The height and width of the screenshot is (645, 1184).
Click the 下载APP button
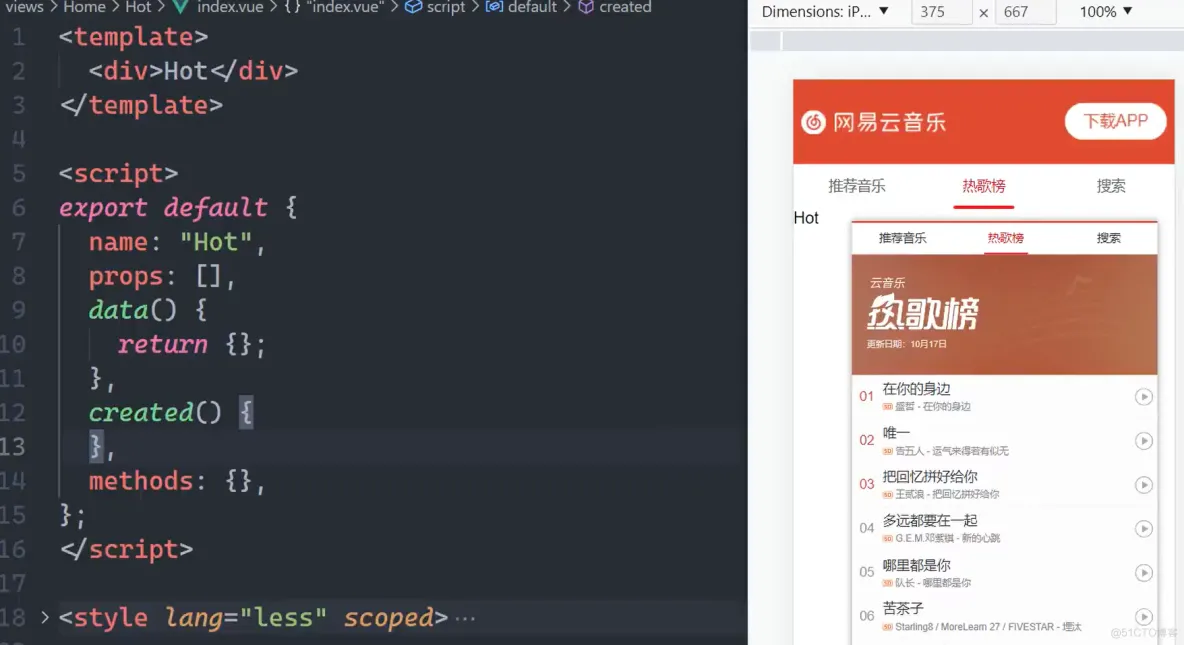[x=1115, y=121]
